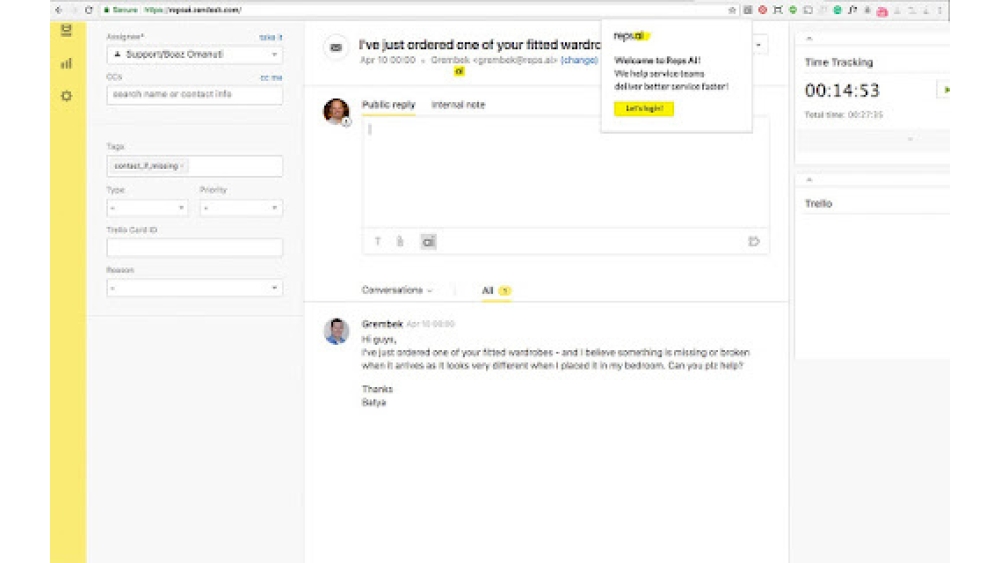Click the (change) requester link
Viewport: 1000px width, 563px height.
pos(579,60)
